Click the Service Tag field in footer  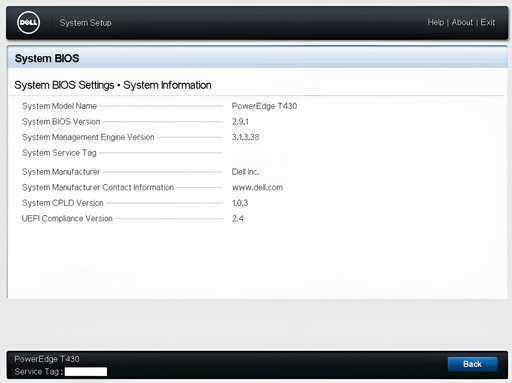tap(86, 372)
